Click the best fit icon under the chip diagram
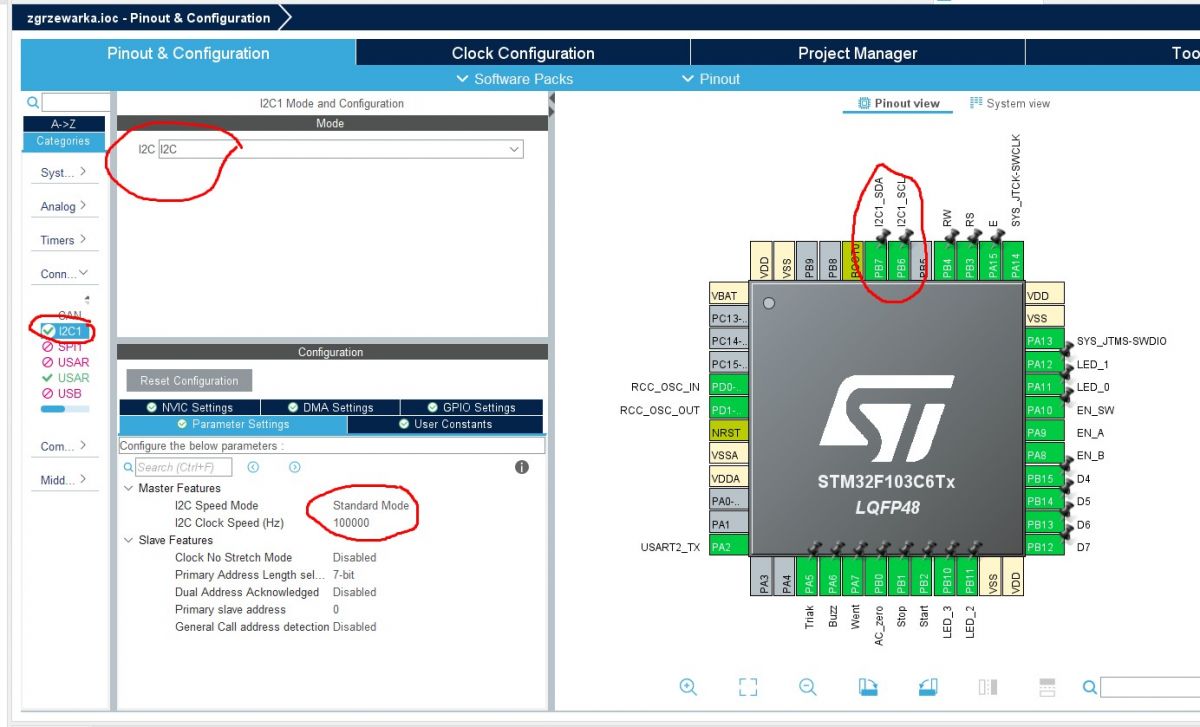This screenshot has width=1200, height=727. pyautogui.click(x=747, y=687)
